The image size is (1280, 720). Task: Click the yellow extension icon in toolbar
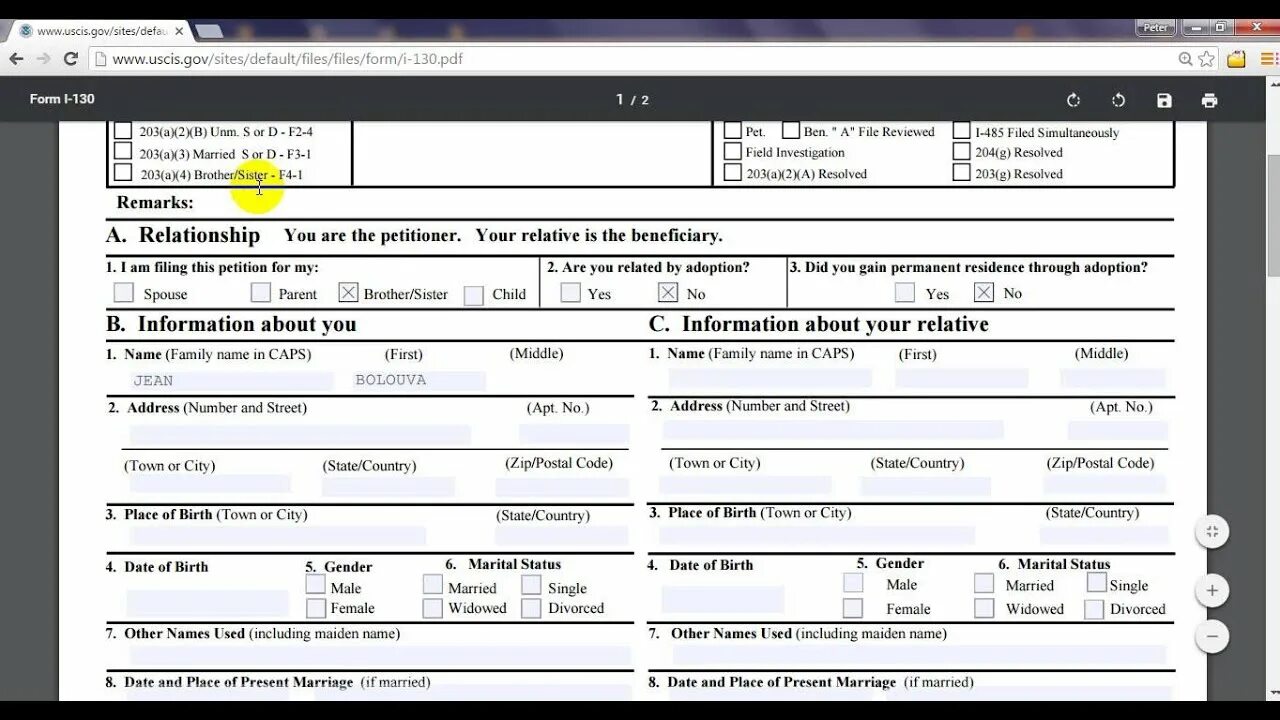point(1237,59)
